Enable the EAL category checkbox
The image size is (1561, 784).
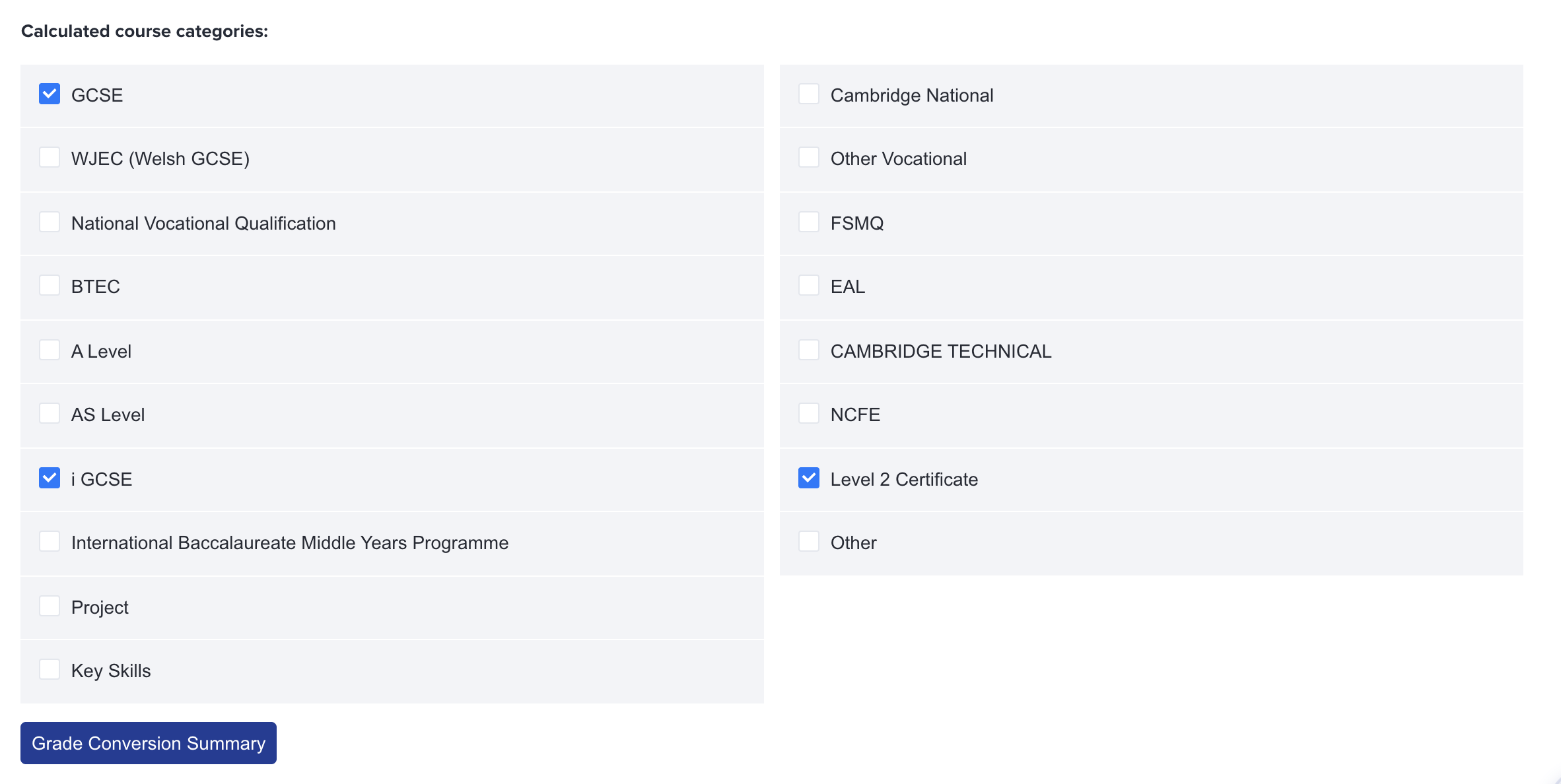pyautogui.click(x=809, y=285)
